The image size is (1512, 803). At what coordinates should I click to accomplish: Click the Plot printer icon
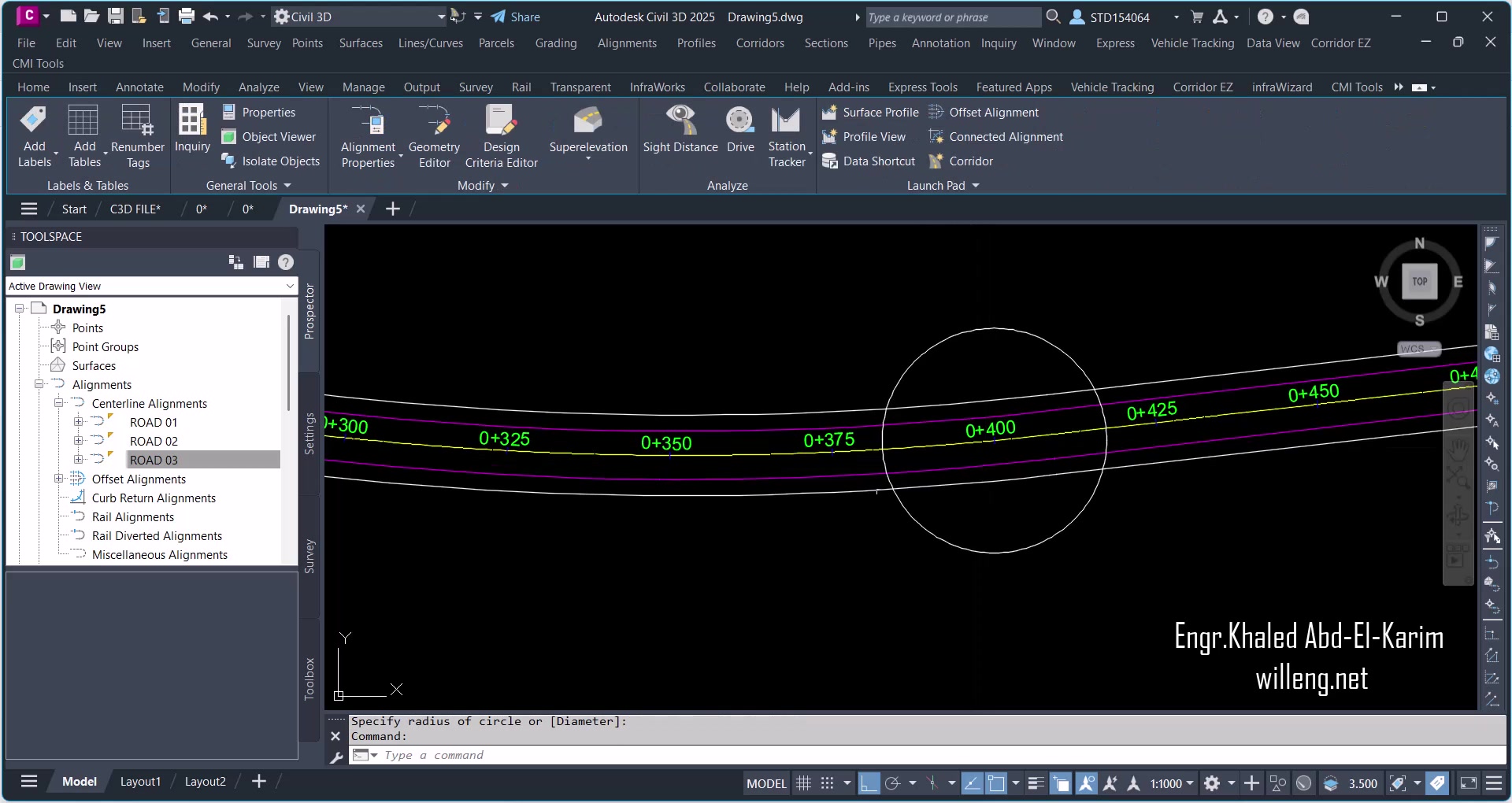click(x=187, y=16)
